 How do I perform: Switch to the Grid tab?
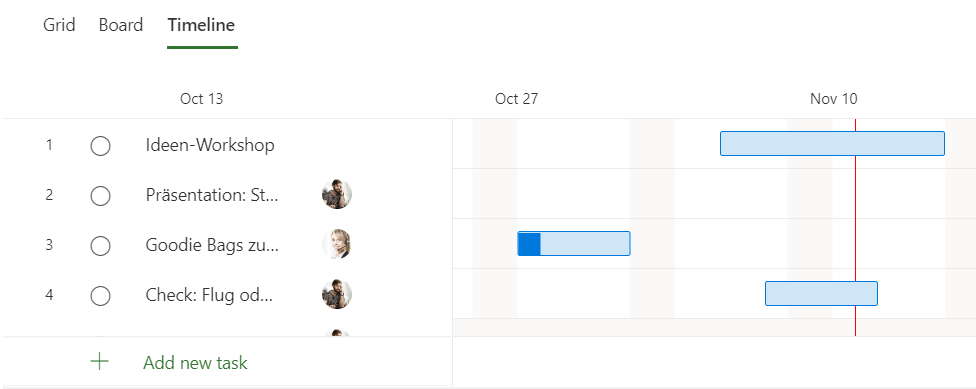tap(59, 25)
